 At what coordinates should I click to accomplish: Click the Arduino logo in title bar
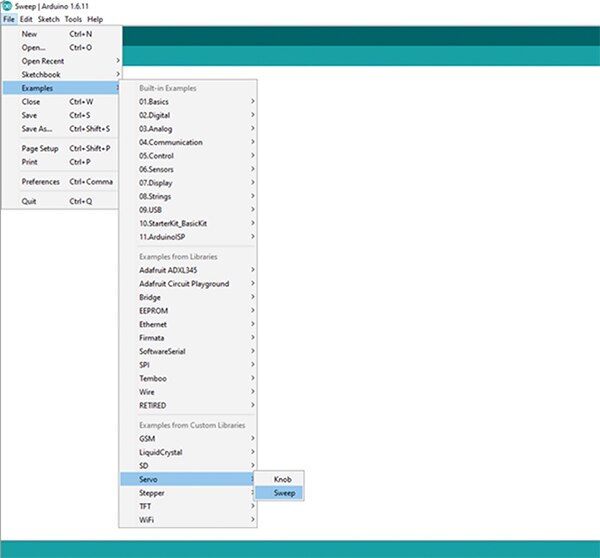7,6
